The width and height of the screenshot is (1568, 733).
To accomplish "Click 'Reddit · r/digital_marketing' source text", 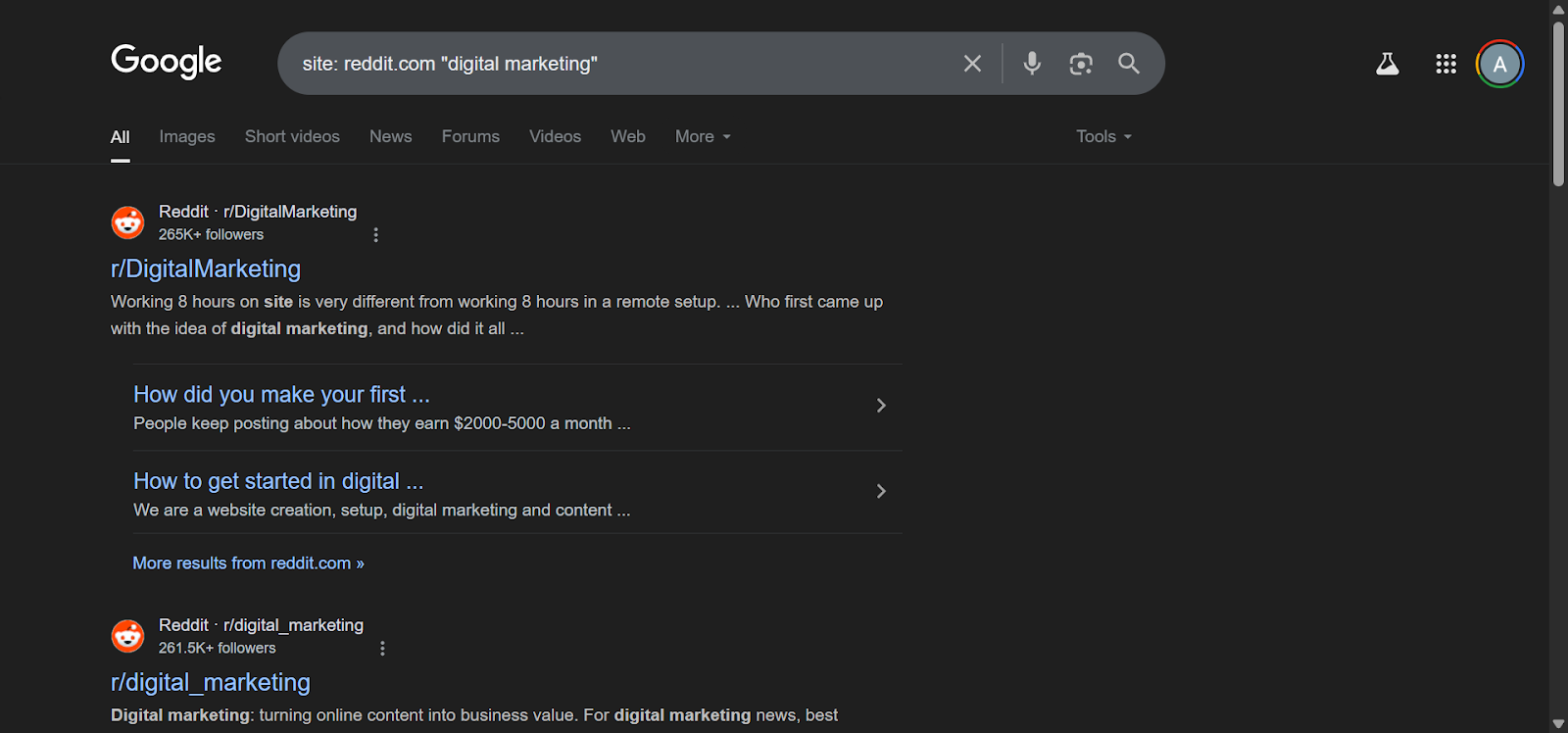I will coord(261,625).
